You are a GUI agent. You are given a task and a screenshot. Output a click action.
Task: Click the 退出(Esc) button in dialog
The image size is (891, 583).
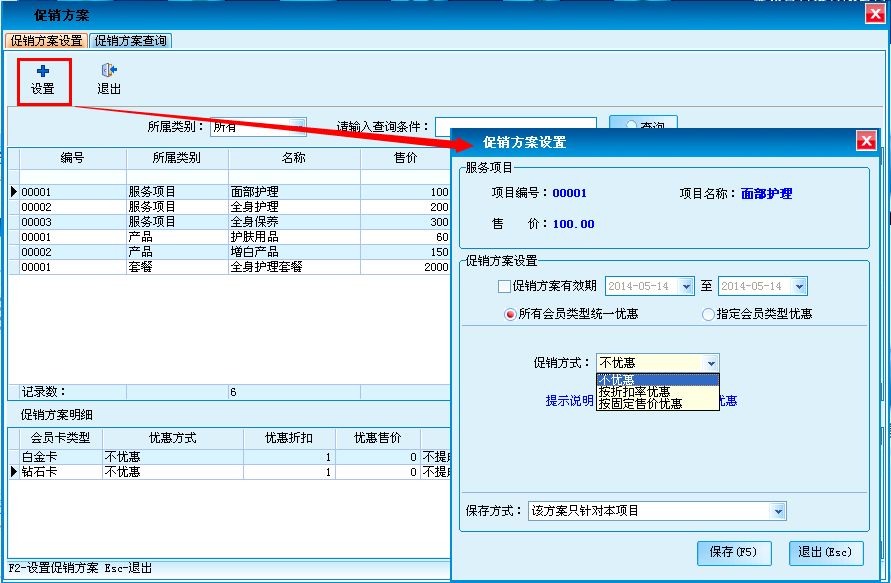(x=825, y=552)
